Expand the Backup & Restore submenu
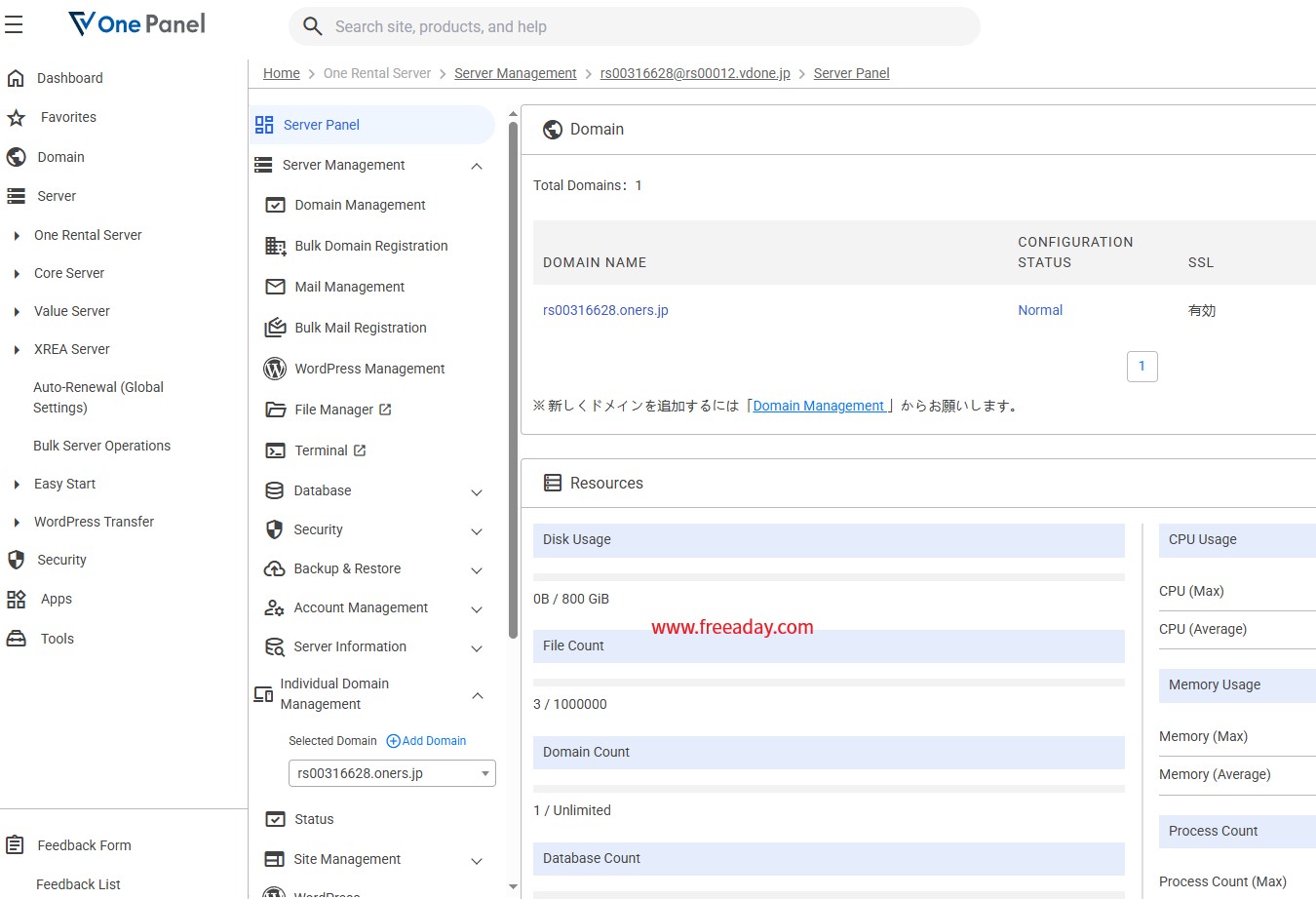Screen dimensions: 1316x899 coord(477,570)
